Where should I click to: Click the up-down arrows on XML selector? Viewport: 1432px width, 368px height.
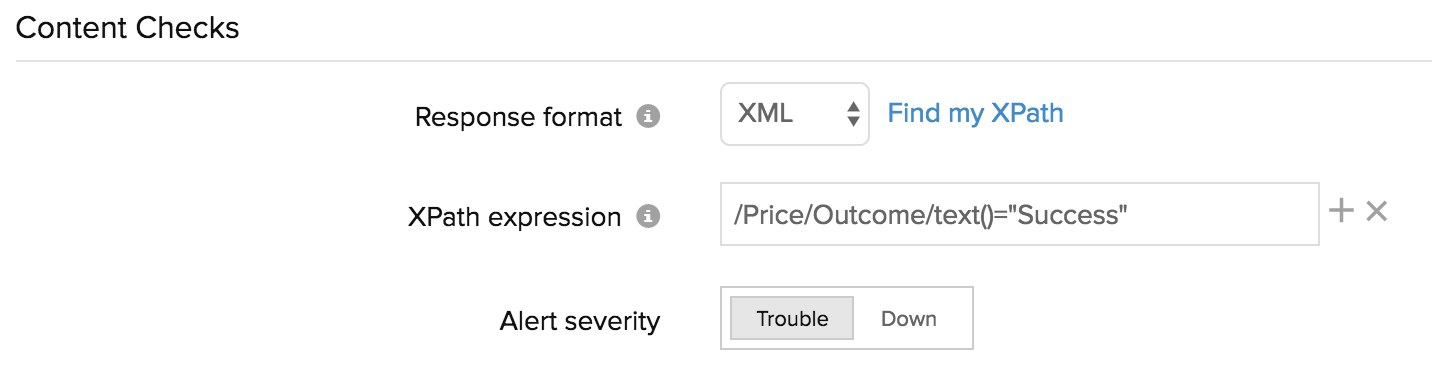click(x=853, y=114)
